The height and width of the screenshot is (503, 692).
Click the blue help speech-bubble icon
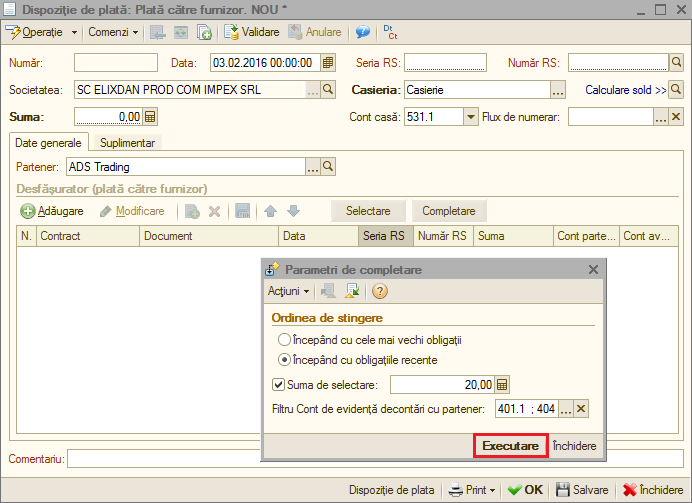click(x=363, y=32)
